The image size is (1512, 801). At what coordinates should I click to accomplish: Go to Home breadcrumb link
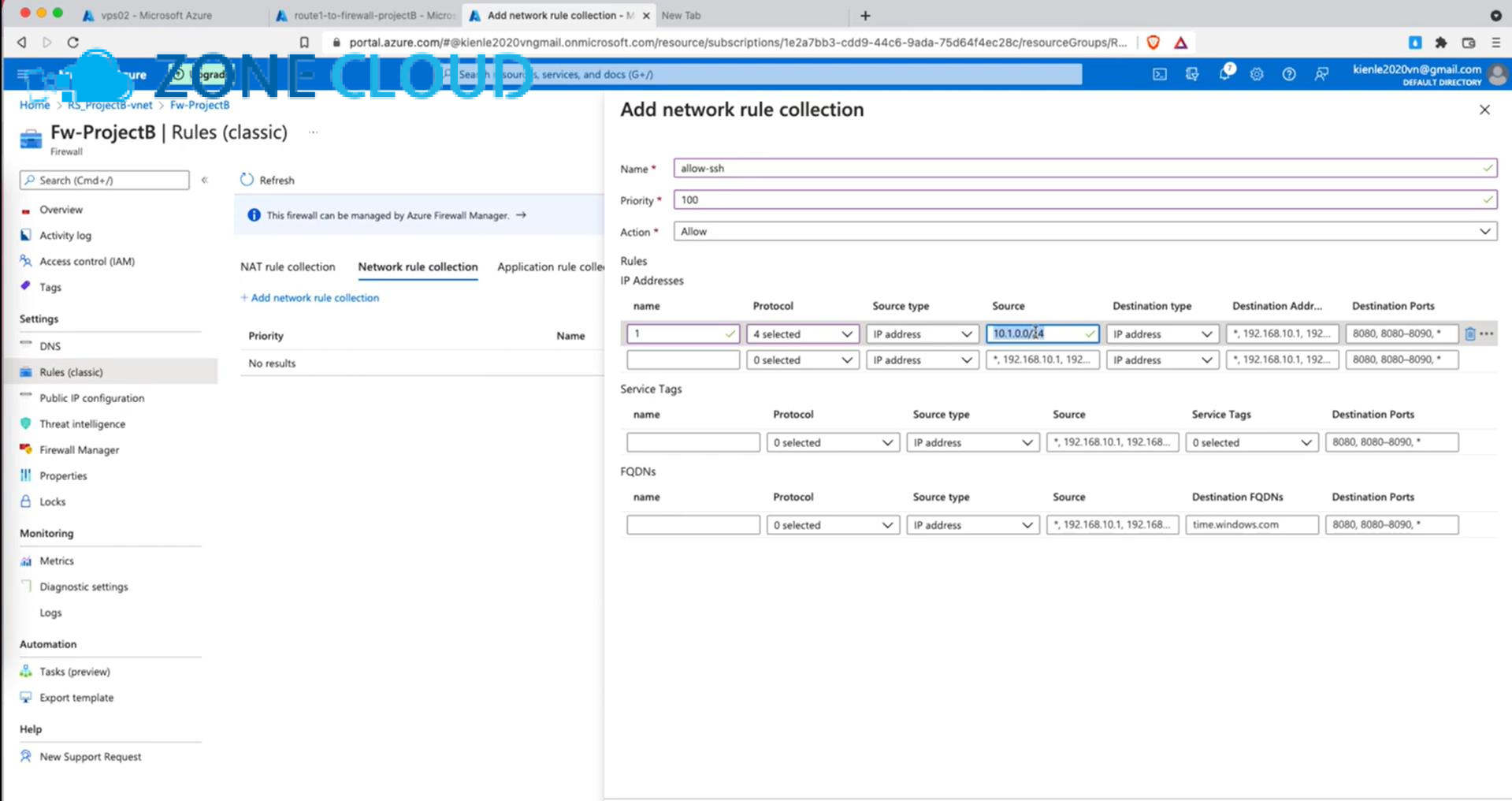coord(35,105)
